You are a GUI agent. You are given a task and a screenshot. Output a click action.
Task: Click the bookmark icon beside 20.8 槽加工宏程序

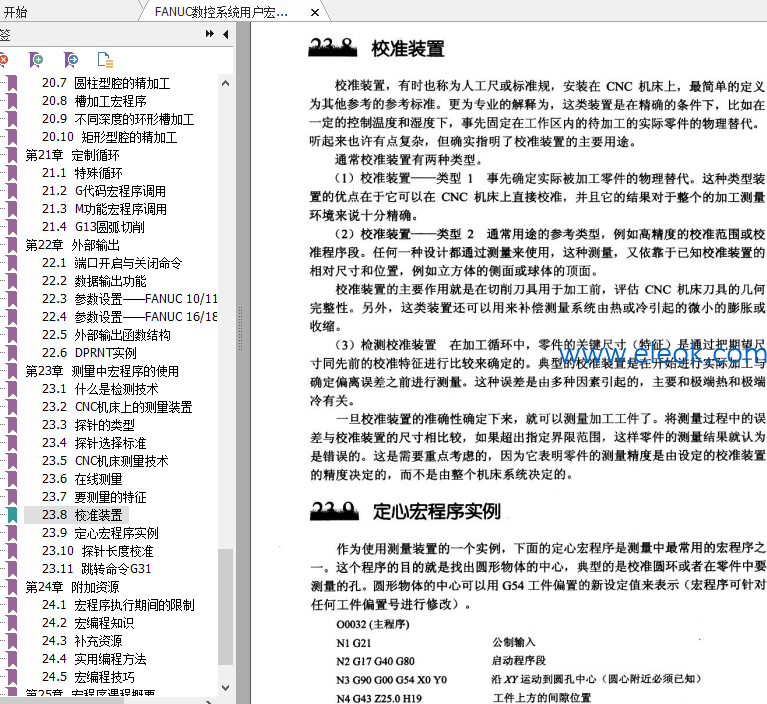[12, 101]
